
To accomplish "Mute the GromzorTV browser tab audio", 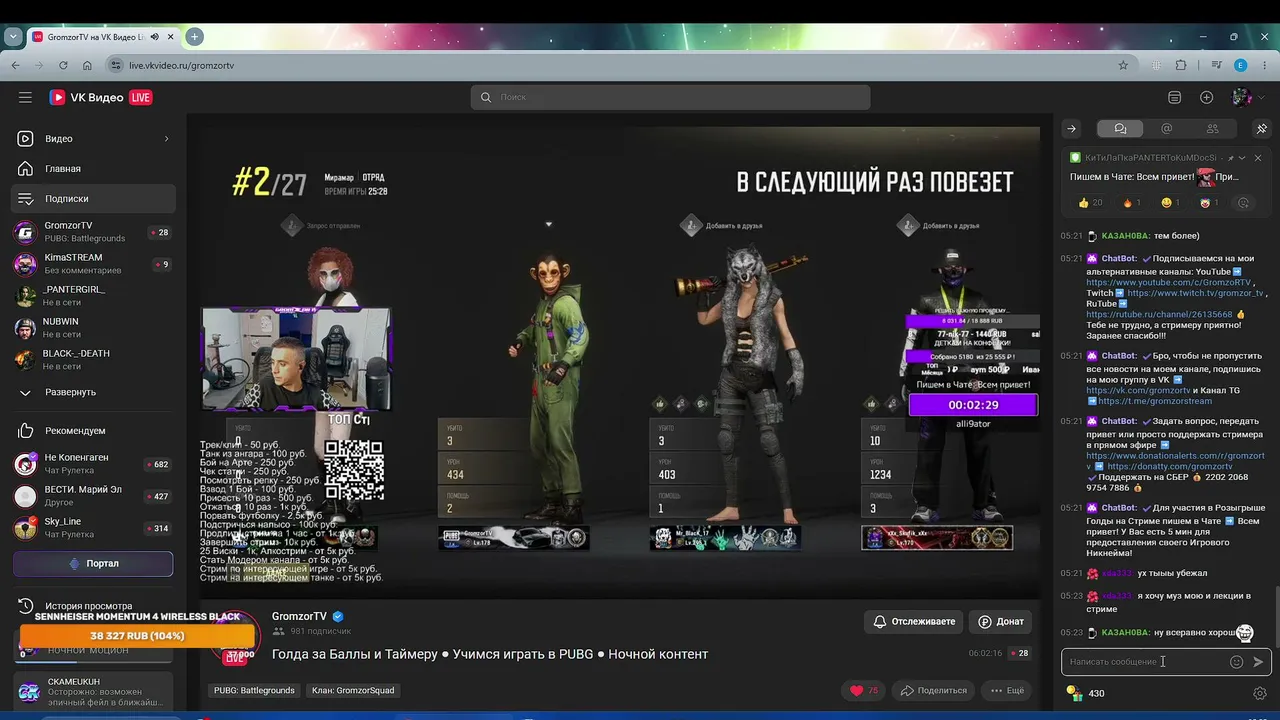I will (x=153, y=37).
